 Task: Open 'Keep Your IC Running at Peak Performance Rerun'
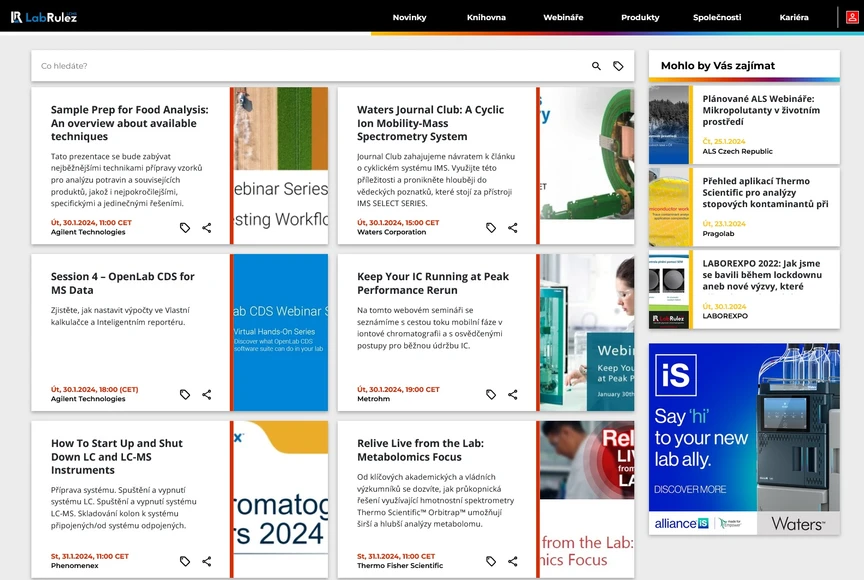pyautogui.click(x=433, y=283)
